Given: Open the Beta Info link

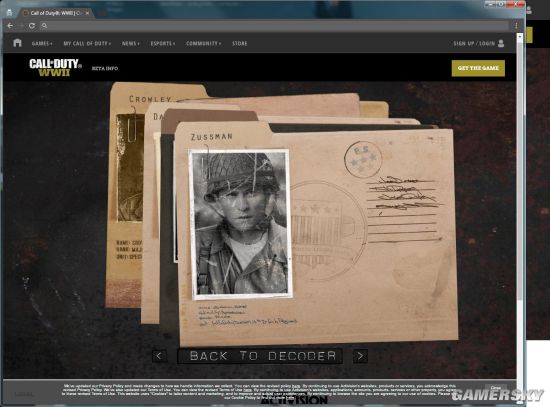Looking at the screenshot, I should (x=105, y=68).
